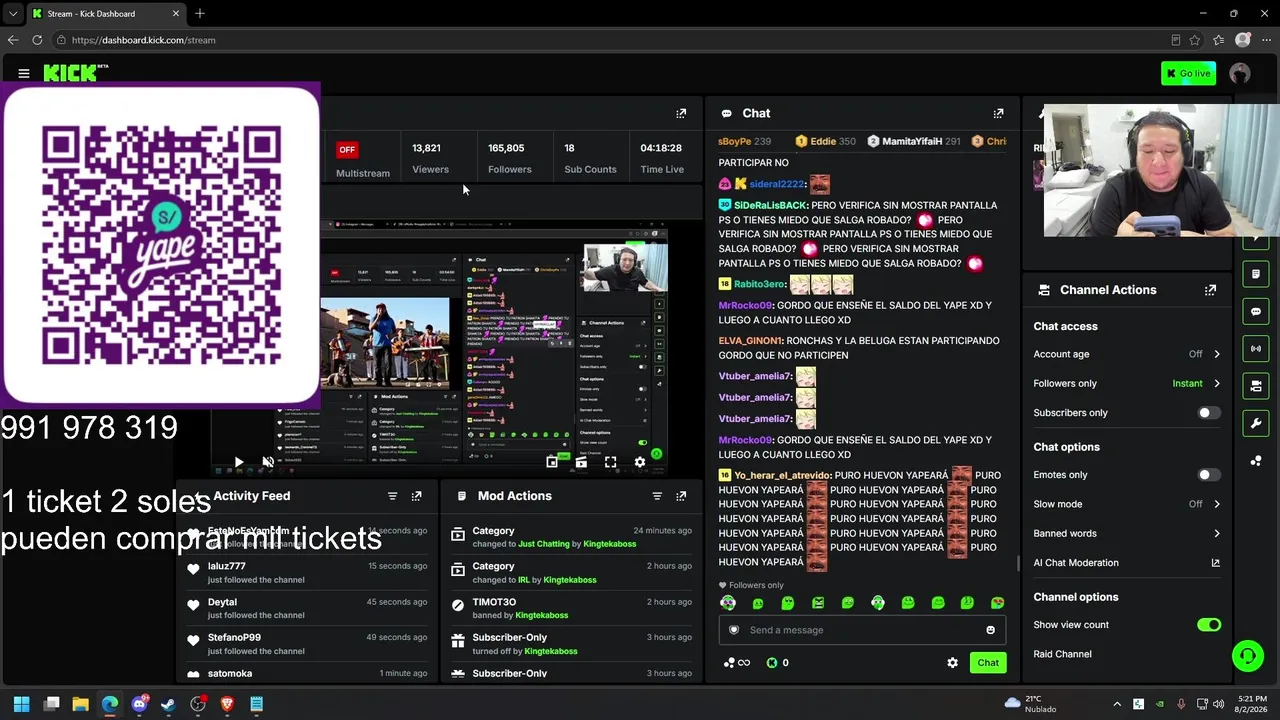Screen dimensions: 1280x720
Task: Click the Send a message field
Action: 862,630
